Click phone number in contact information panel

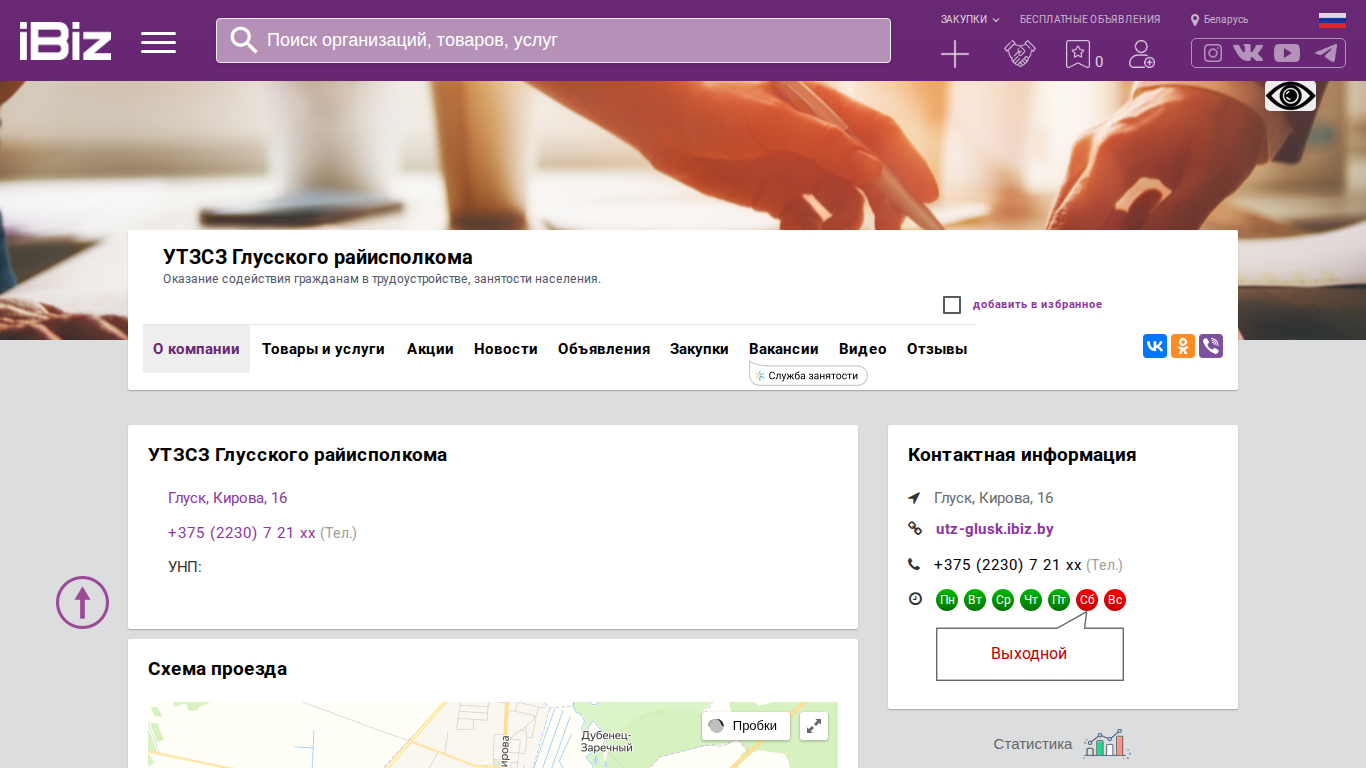click(1007, 564)
